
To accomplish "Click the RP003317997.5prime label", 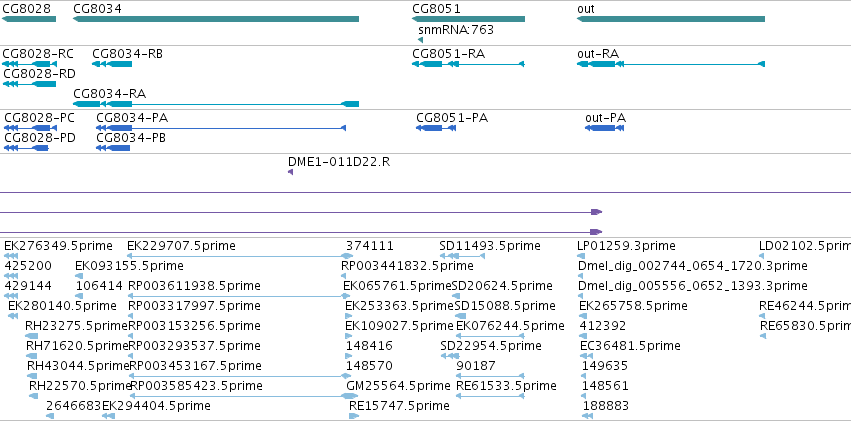I will click(194, 305).
